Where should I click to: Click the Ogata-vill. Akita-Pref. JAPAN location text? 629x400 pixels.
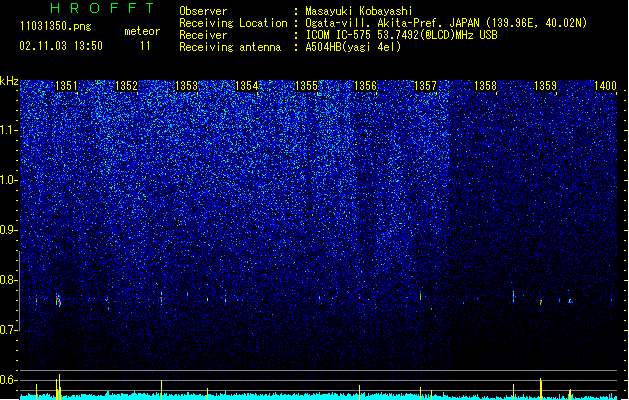[446, 23]
